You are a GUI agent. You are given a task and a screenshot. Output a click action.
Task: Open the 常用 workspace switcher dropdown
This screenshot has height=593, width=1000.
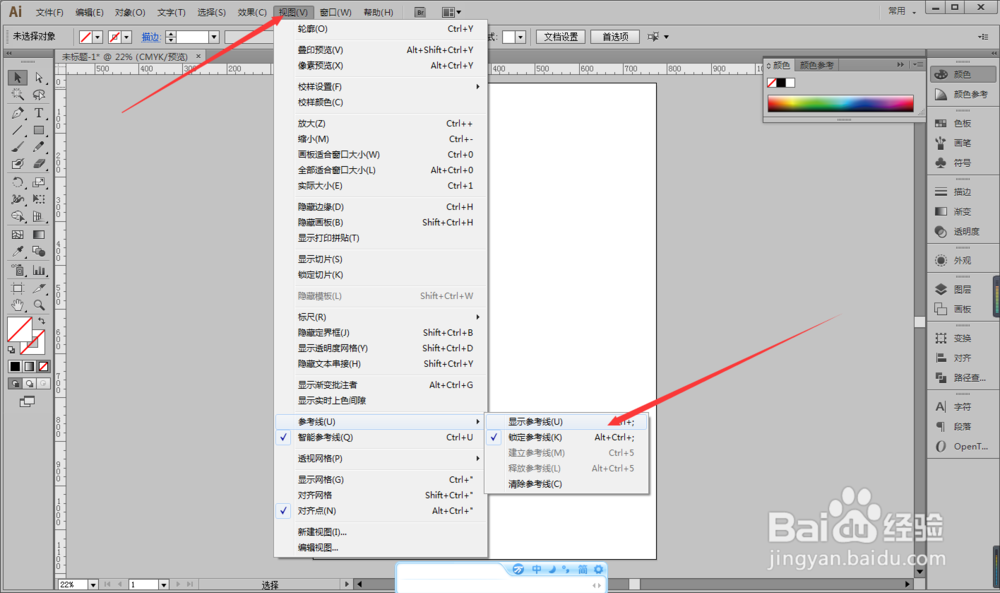902,11
